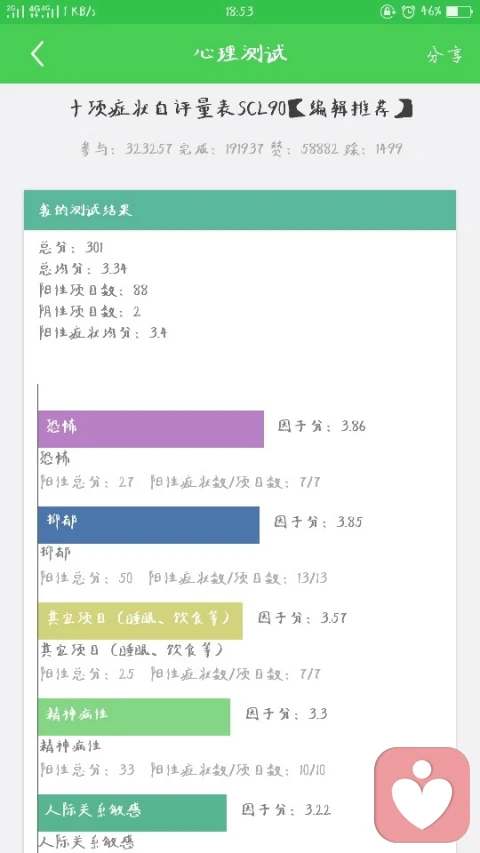This screenshot has height=853, width=480.
Task: Open the 我的测试结果 section header
Action: point(240,210)
